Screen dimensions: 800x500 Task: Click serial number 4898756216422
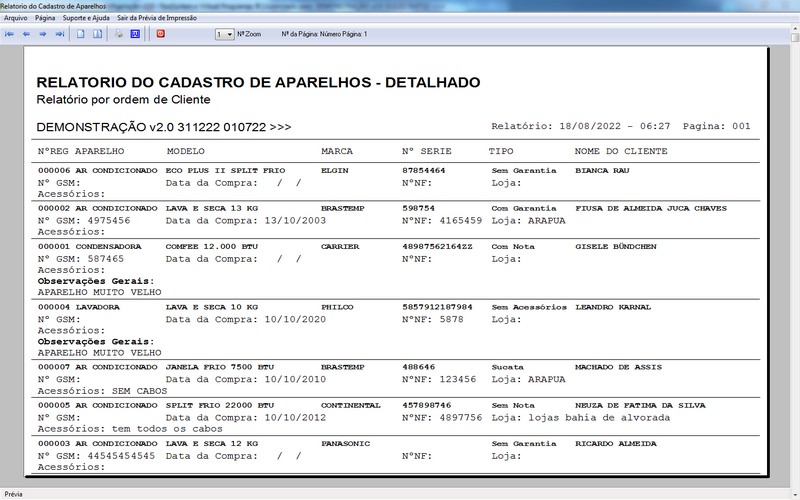(437, 246)
